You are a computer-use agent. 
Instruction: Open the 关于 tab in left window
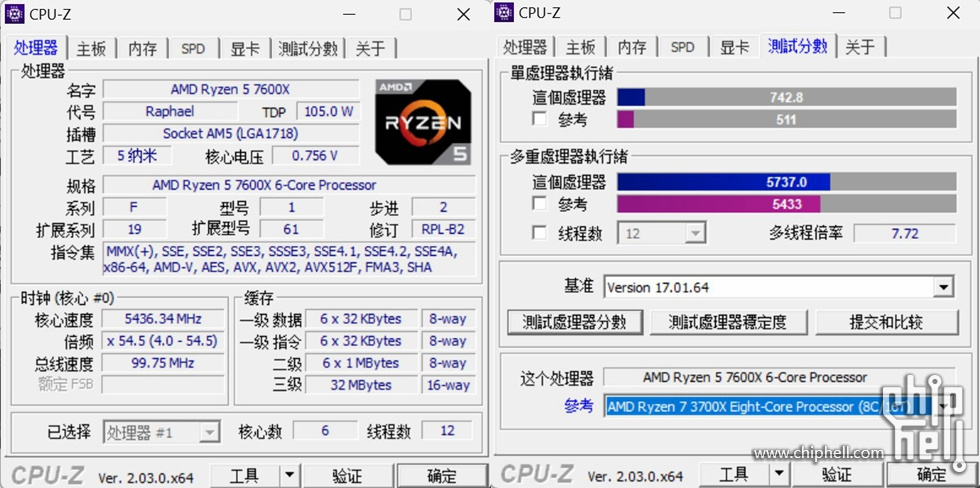point(371,49)
